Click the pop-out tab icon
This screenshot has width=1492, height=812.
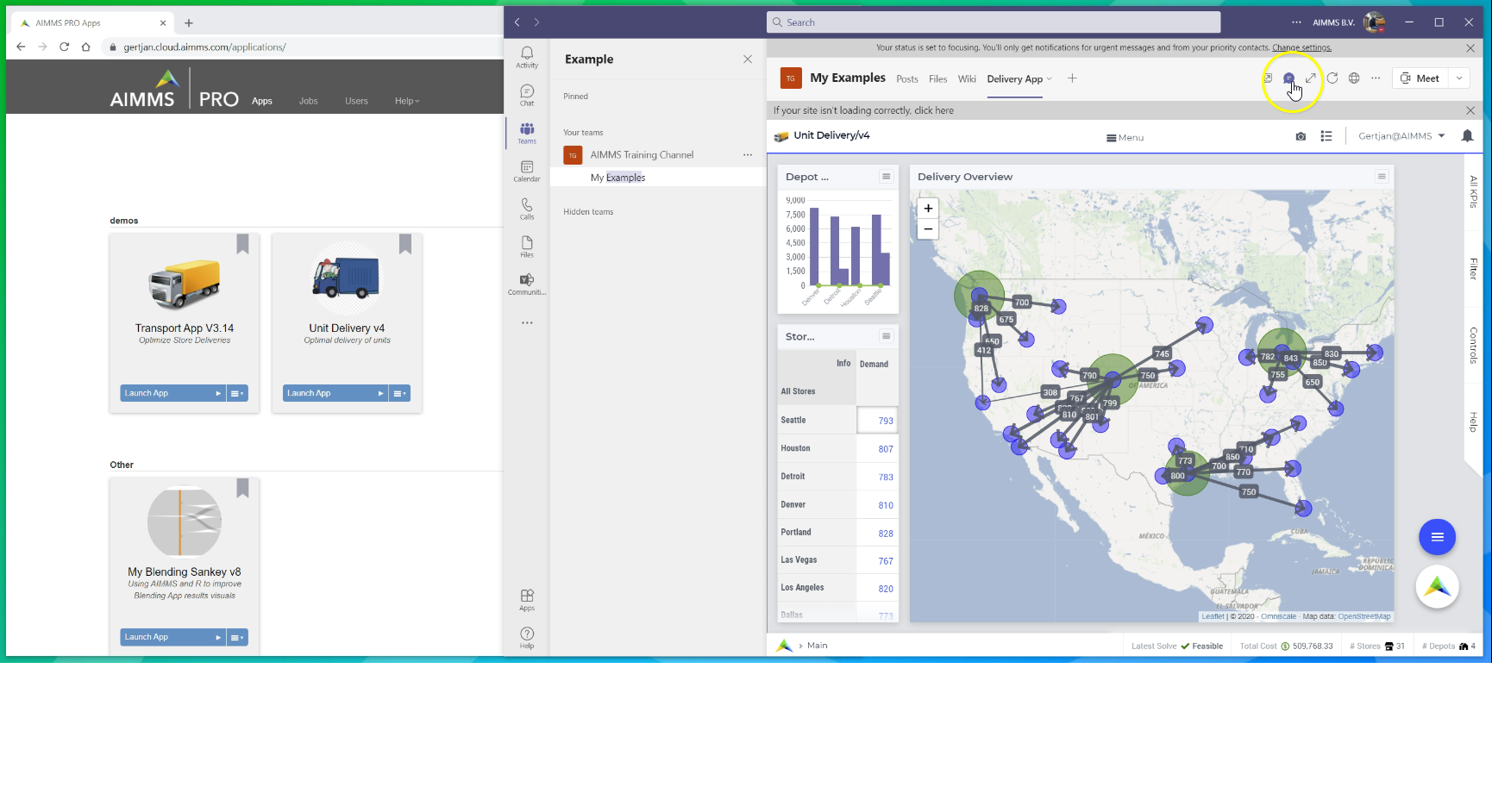tap(1268, 78)
